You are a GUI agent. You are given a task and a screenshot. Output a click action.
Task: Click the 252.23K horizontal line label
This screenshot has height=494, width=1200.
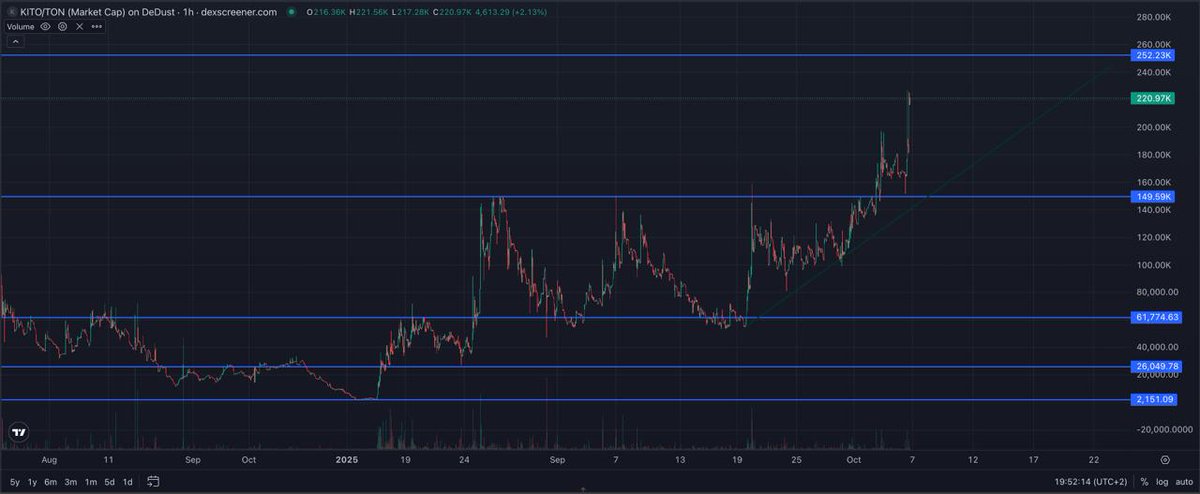pos(1153,56)
